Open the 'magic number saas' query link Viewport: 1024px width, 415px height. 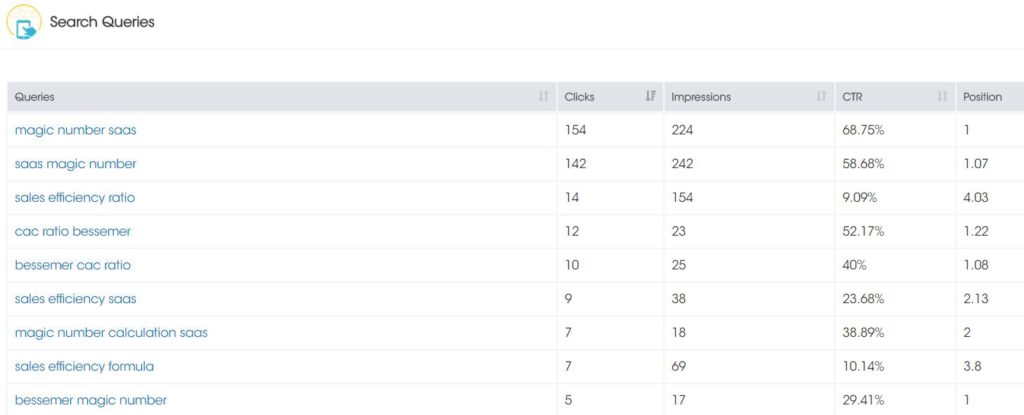click(76, 130)
